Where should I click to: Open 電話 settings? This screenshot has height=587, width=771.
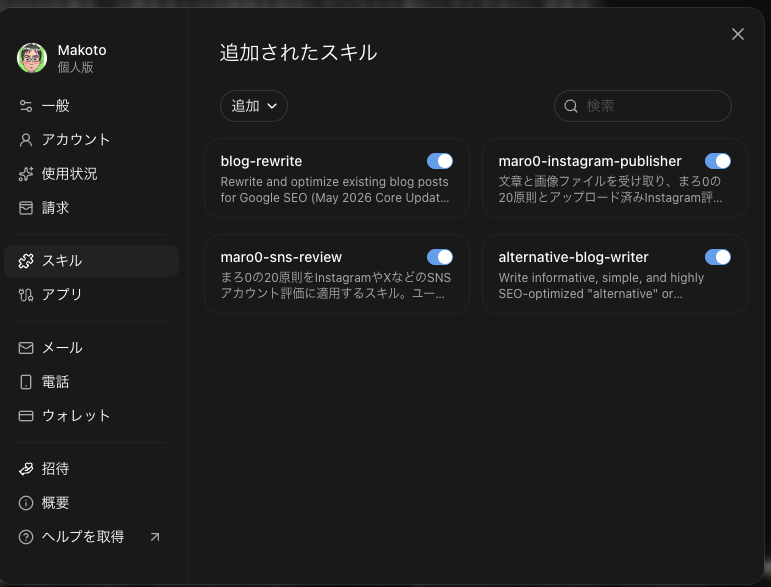click(x=91, y=382)
